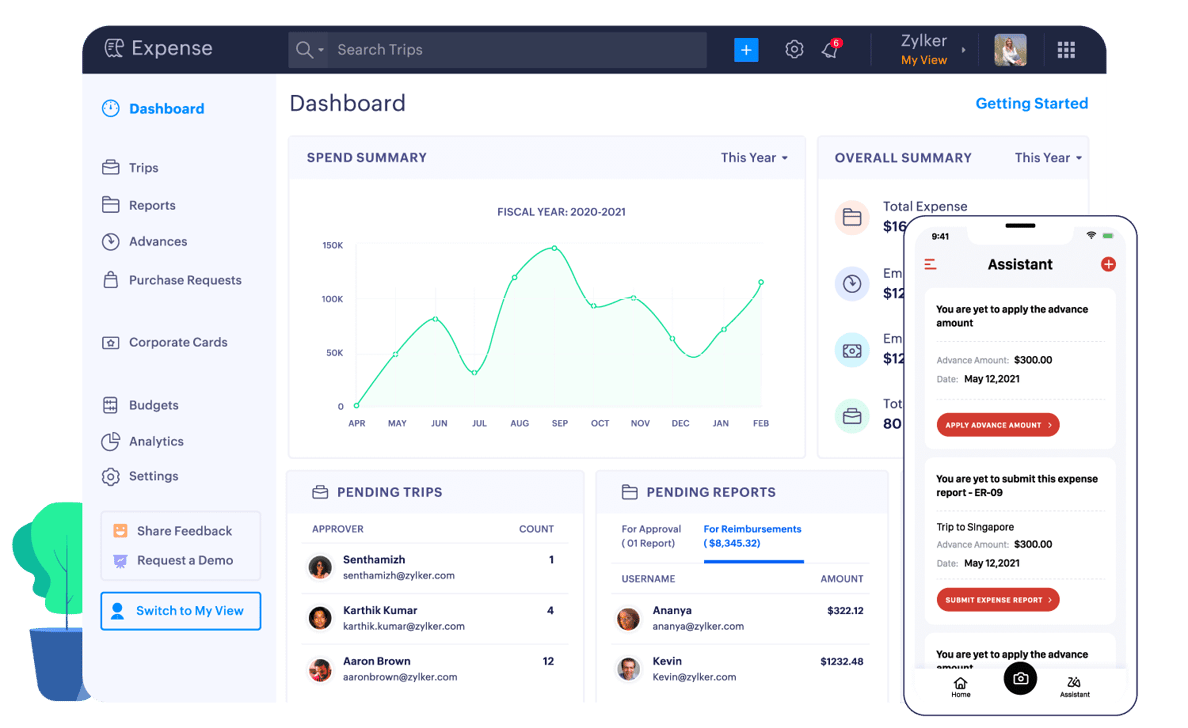Open the Overall Summary 'This Year' dropdown
Image resolution: width=1188 pixels, height=728 pixels.
click(x=1046, y=157)
